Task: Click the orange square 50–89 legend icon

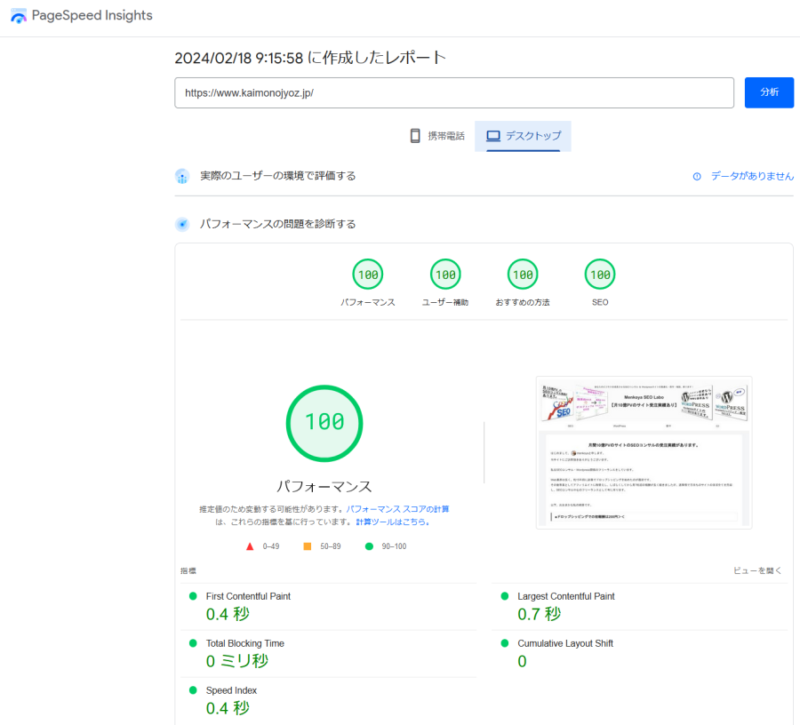Action: point(307,546)
